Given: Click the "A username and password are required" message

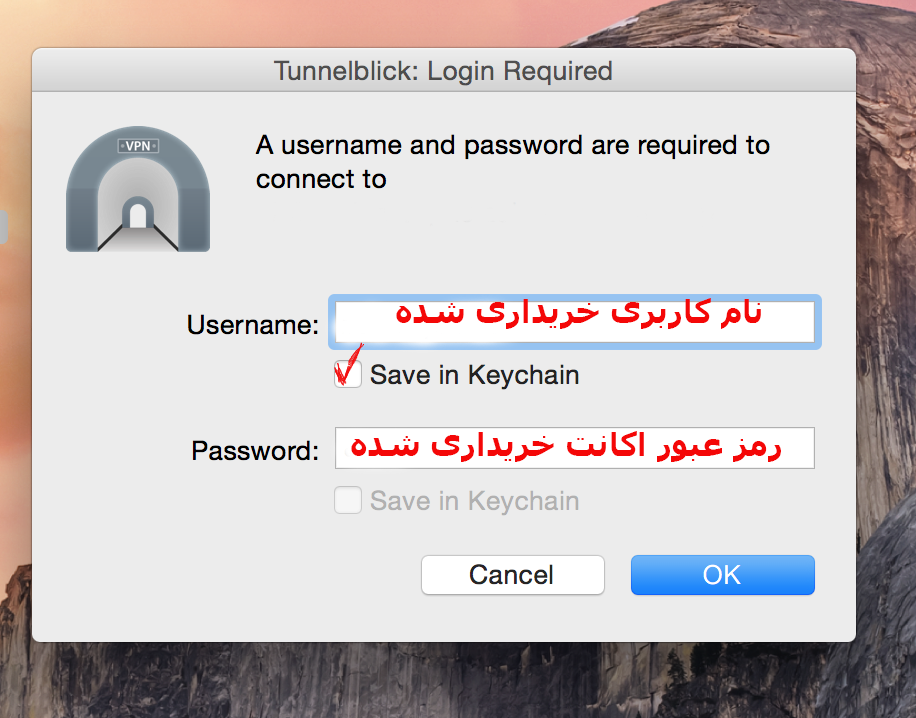Looking at the screenshot, I should [512, 162].
